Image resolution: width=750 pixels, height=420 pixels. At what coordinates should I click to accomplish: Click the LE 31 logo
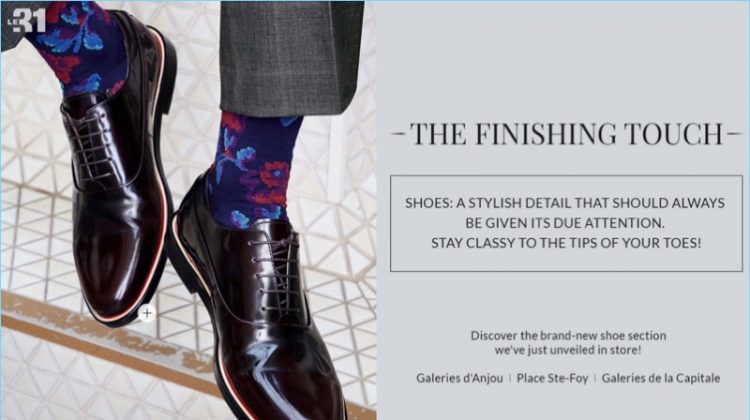point(27,21)
